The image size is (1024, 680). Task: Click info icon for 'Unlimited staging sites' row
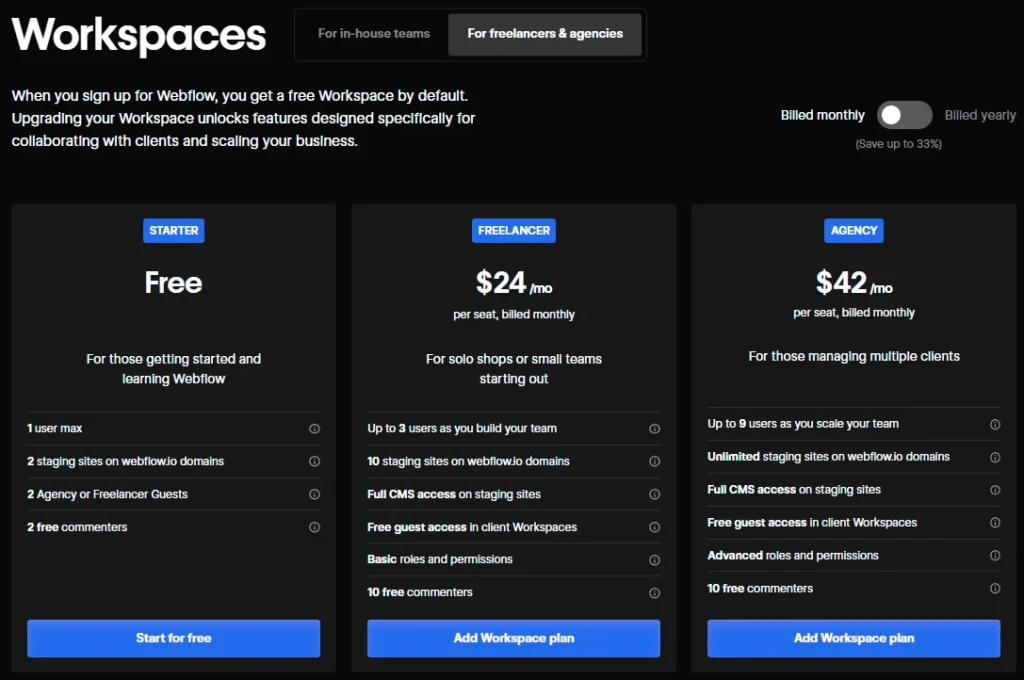point(995,457)
